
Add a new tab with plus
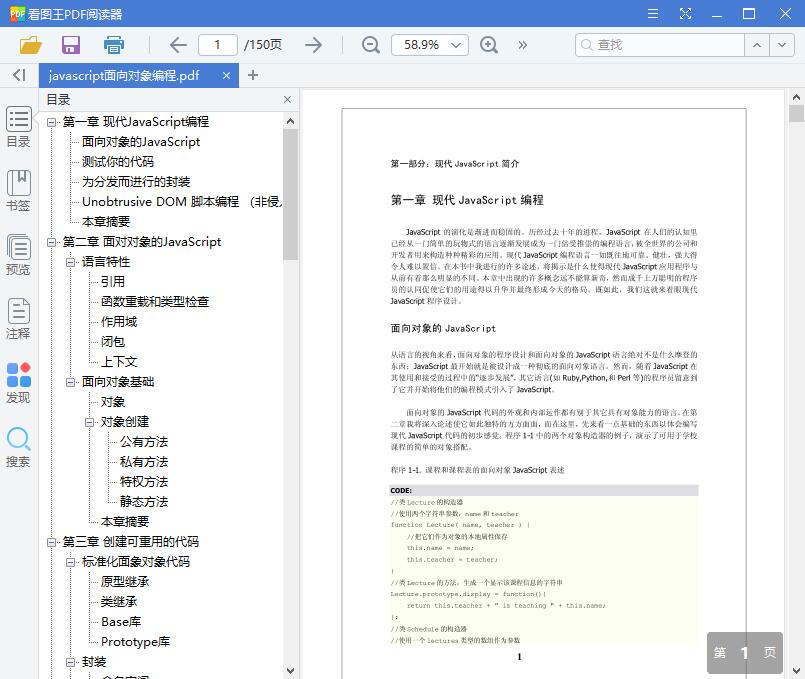pos(253,75)
